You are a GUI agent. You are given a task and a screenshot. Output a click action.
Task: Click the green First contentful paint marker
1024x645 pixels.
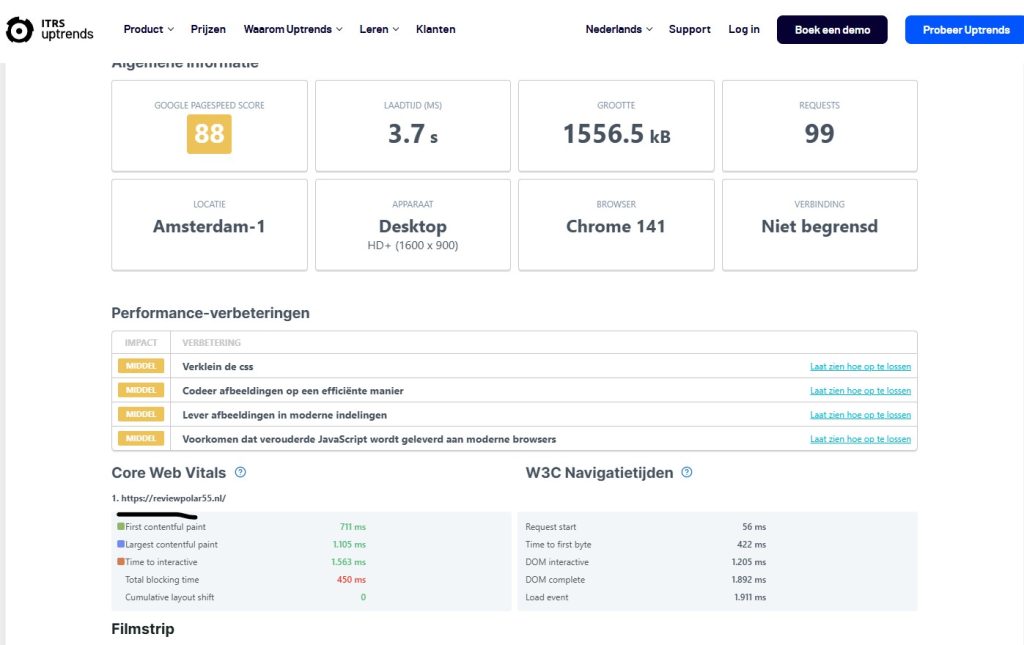tap(121, 527)
